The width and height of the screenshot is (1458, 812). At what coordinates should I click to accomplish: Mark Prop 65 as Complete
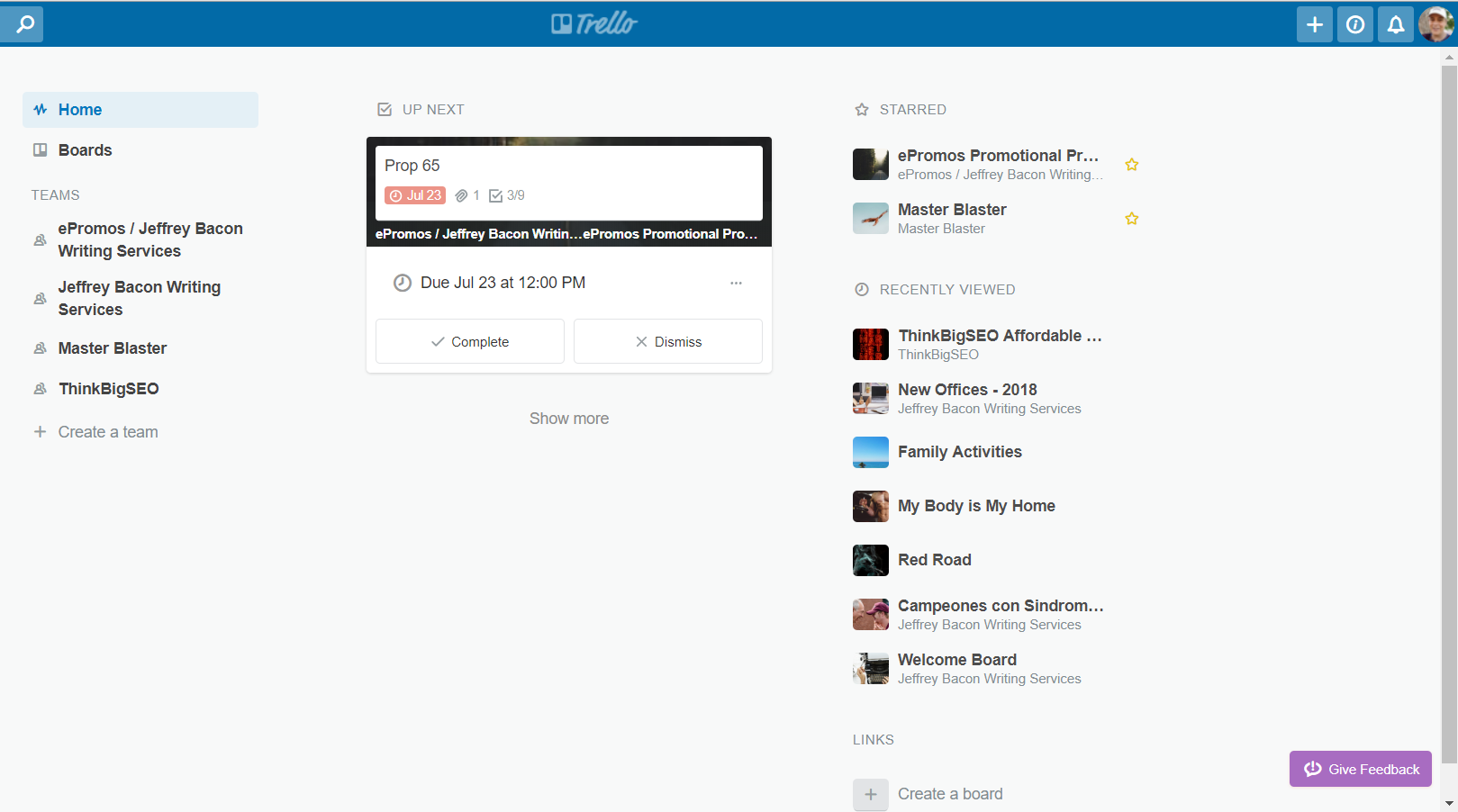[470, 341]
